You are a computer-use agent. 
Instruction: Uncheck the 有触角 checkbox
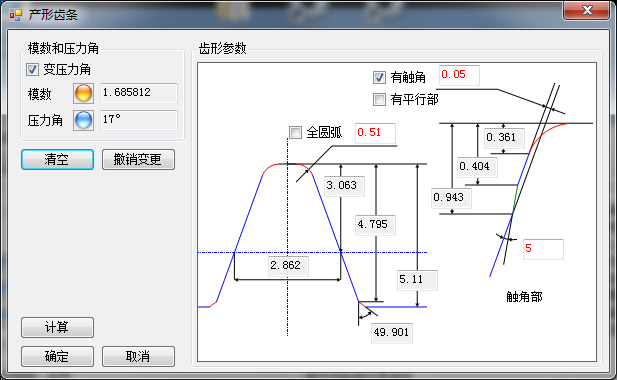tap(379, 77)
